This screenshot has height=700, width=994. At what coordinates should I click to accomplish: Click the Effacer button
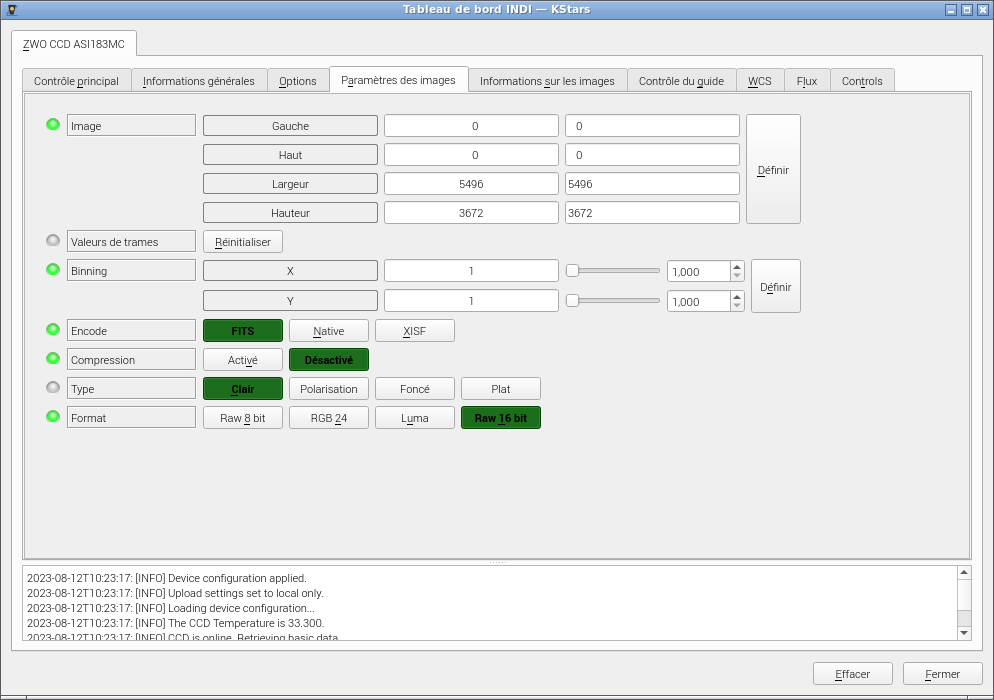point(853,674)
